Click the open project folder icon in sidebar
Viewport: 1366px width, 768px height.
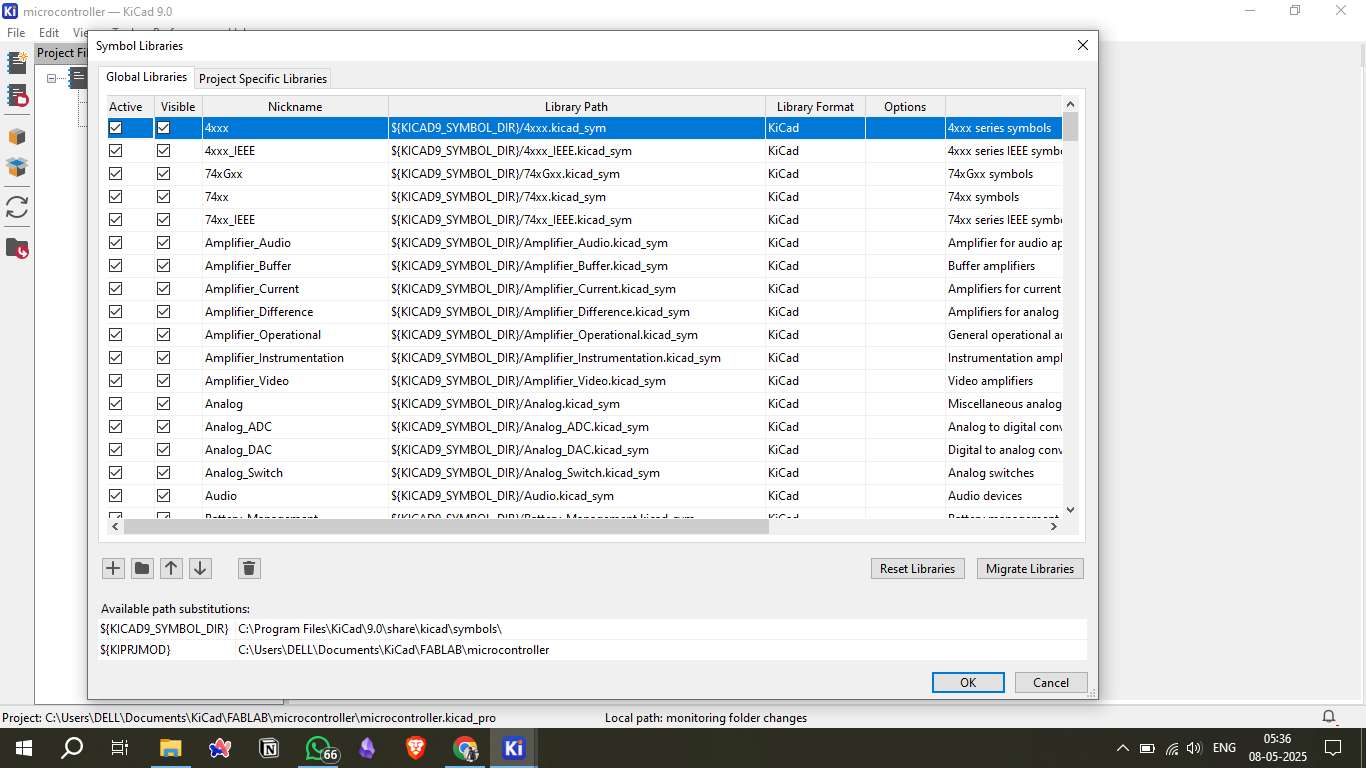pyautogui.click(x=17, y=248)
